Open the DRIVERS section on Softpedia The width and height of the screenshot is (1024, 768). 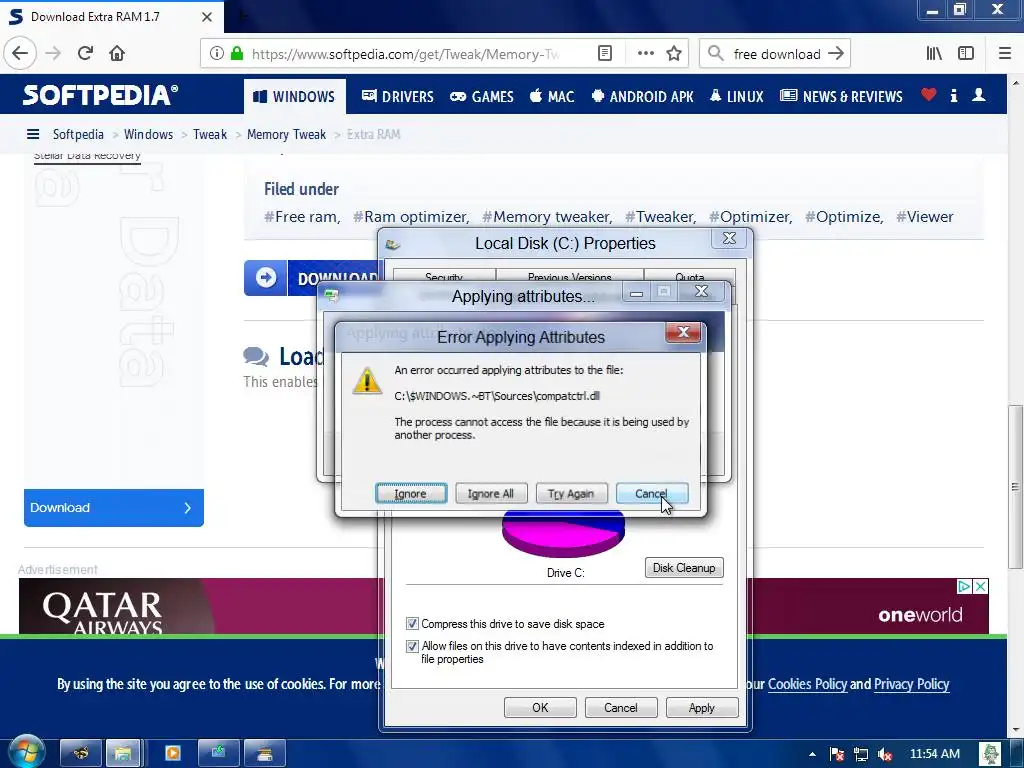[x=398, y=97]
